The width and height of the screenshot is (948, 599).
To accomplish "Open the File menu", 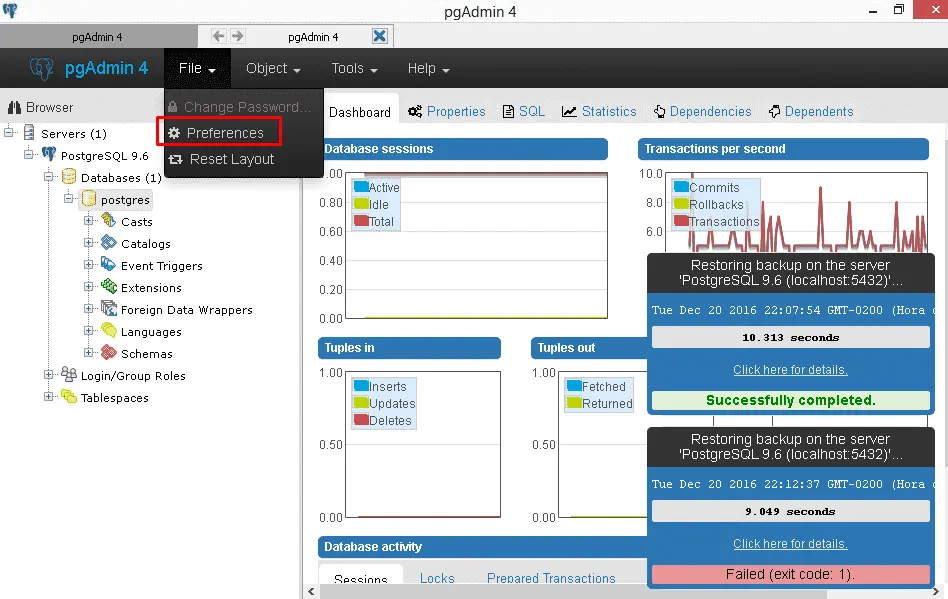I will point(197,68).
